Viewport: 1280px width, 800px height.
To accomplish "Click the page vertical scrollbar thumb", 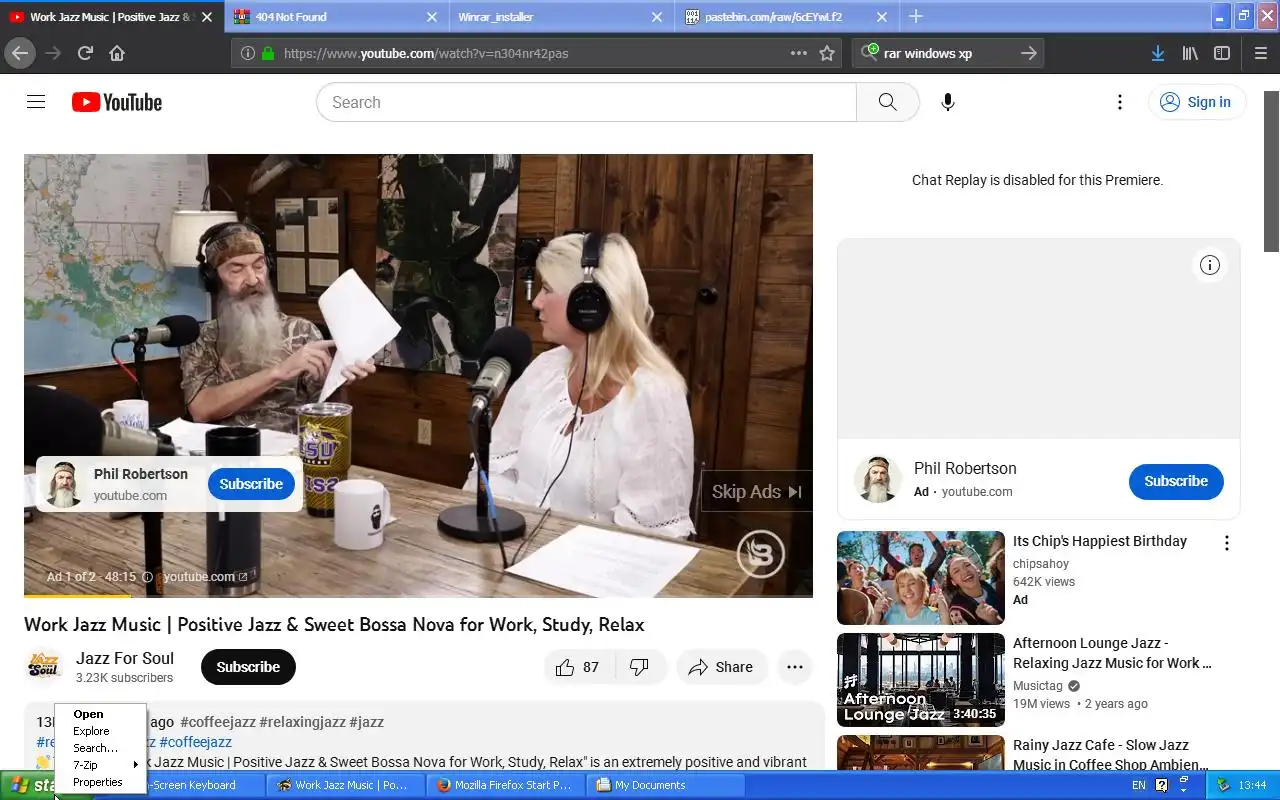I will pos(1272,171).
